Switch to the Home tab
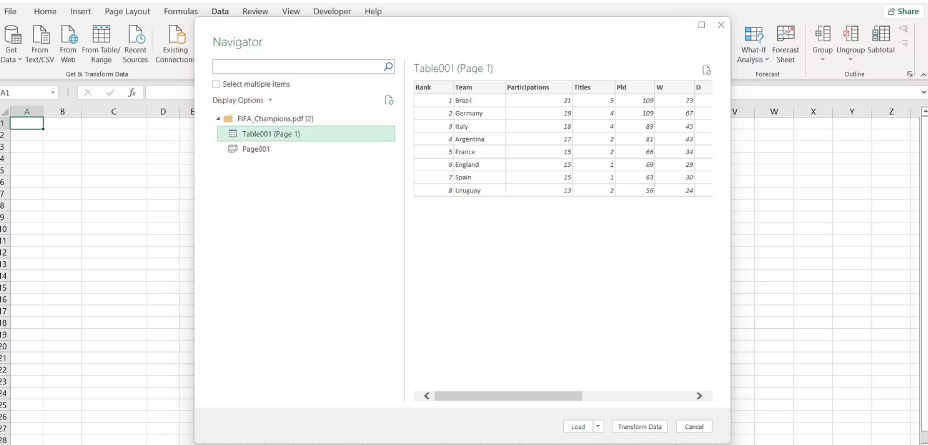Image resolution: width=928 pixels, height=445 pixels. 45,11
